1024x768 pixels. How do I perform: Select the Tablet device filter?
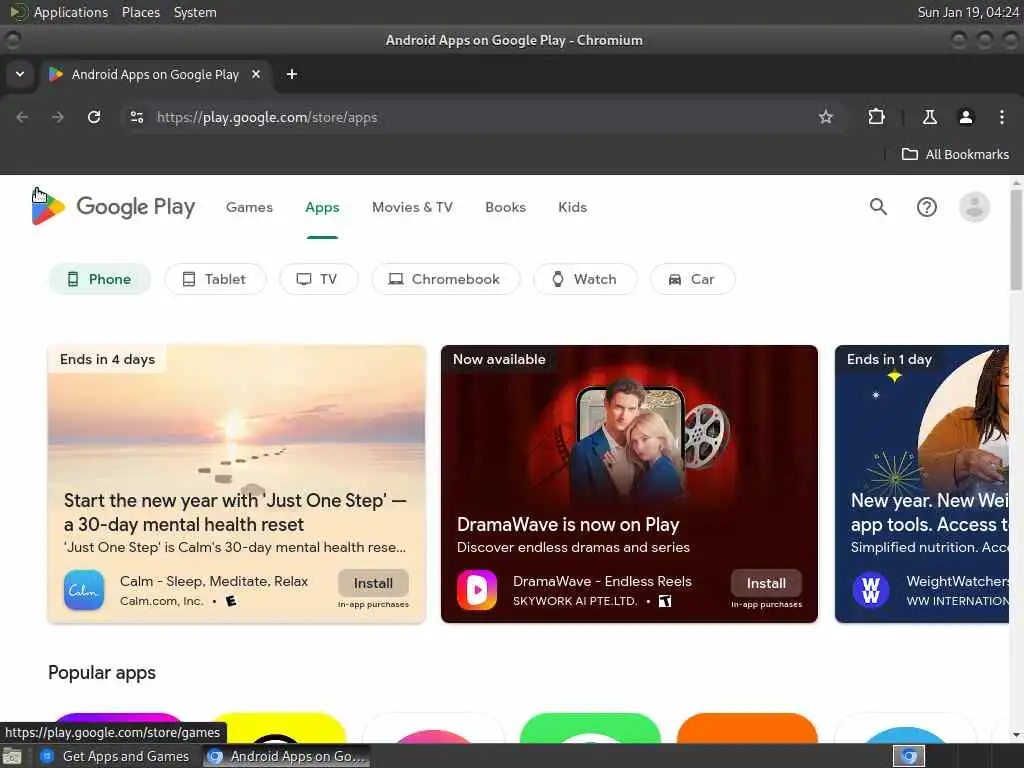[x=215, y=279]
